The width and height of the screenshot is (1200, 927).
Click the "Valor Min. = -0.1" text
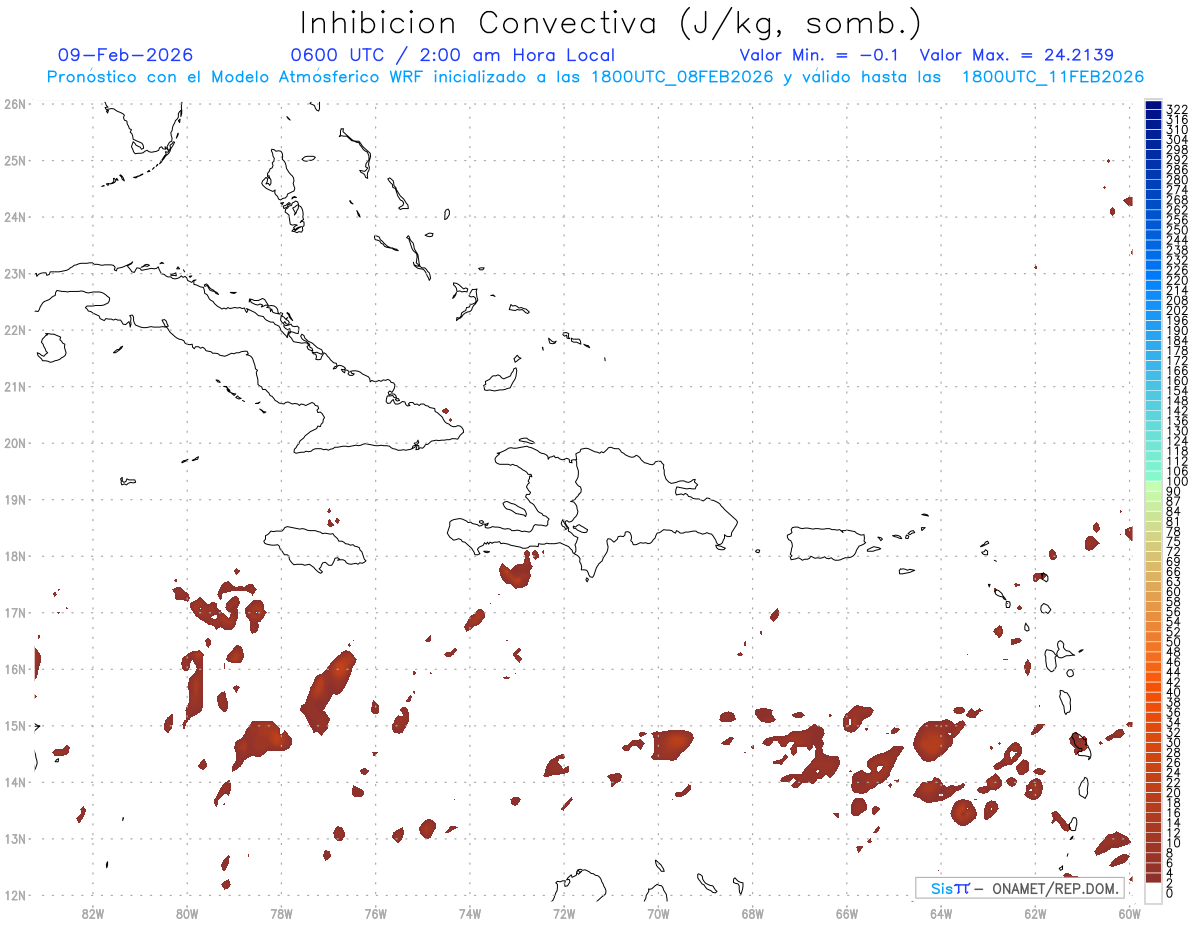tap(820, 55)
